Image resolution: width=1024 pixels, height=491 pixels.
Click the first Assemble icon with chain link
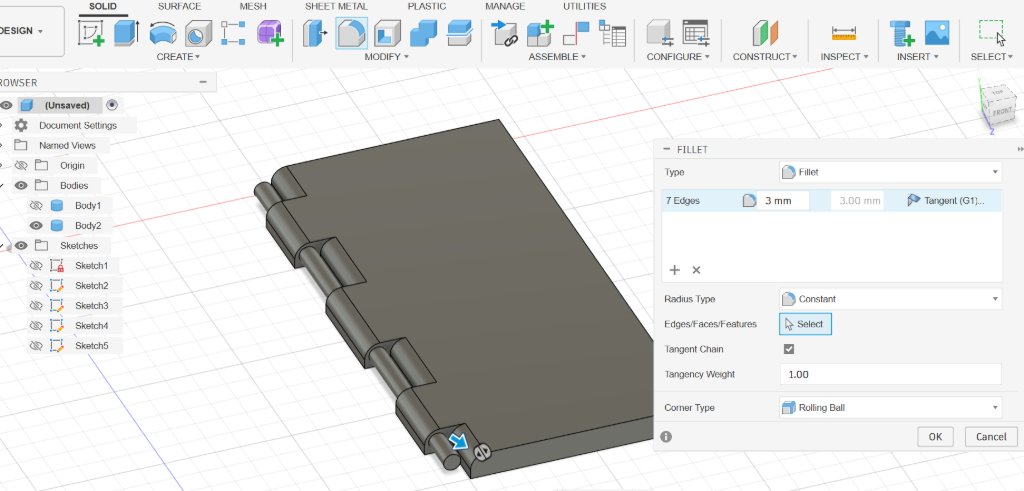504,33
